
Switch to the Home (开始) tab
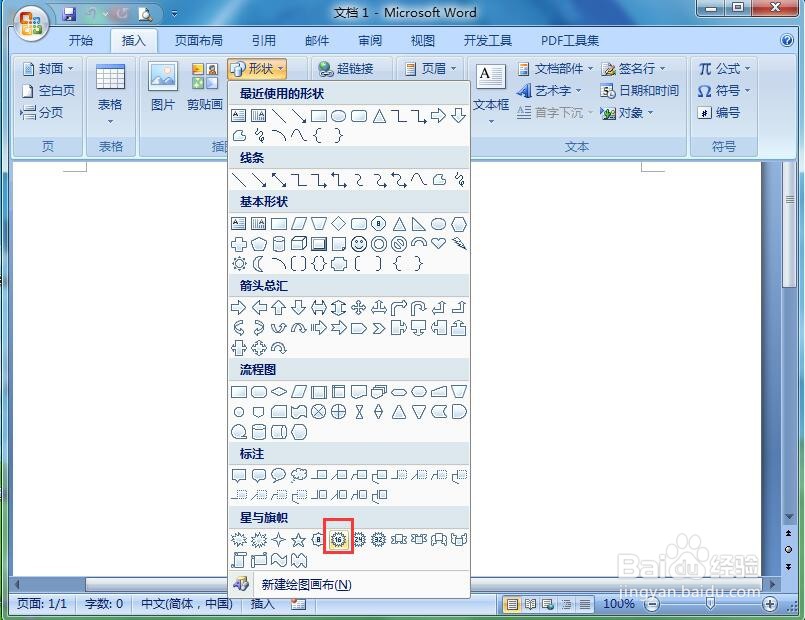pyautogui.click(x=81, y=40)
